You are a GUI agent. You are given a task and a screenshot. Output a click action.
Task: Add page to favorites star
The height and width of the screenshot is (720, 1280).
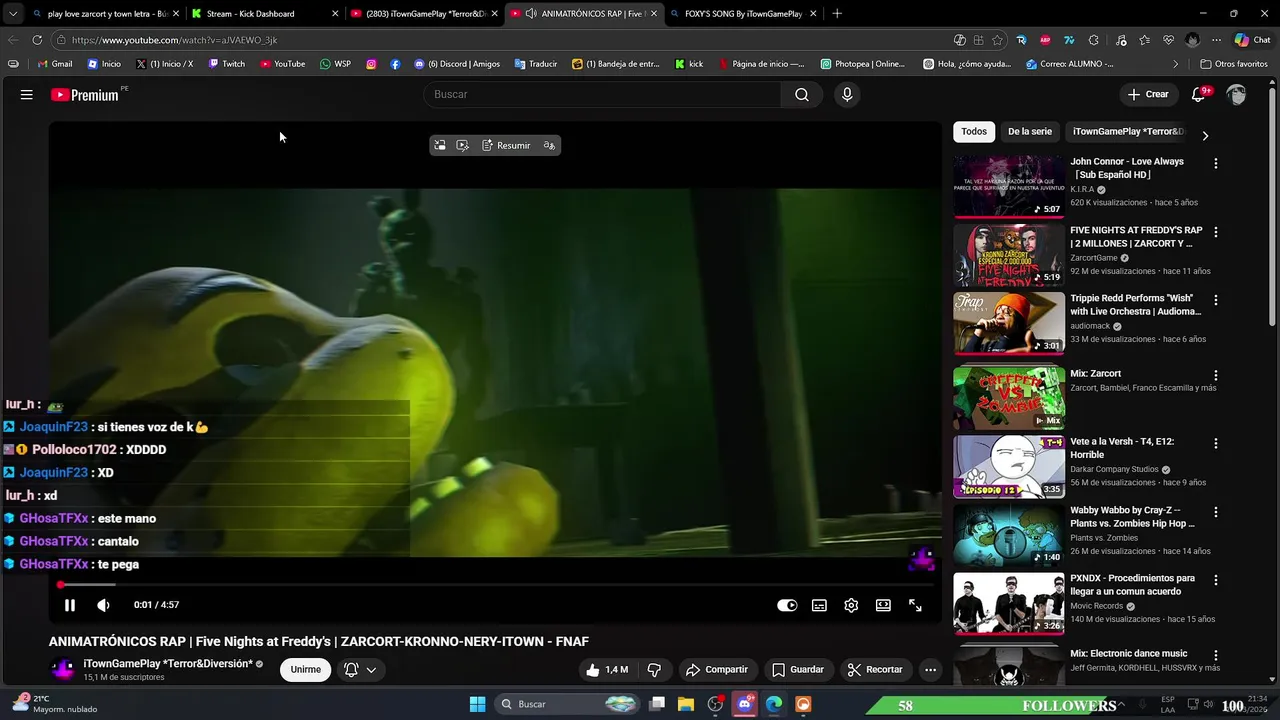tap(997, 40)
